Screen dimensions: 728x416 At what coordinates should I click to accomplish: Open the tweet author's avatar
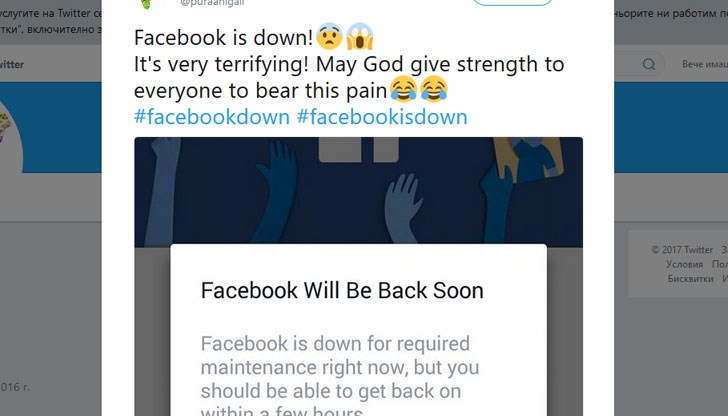click(147, 4)
